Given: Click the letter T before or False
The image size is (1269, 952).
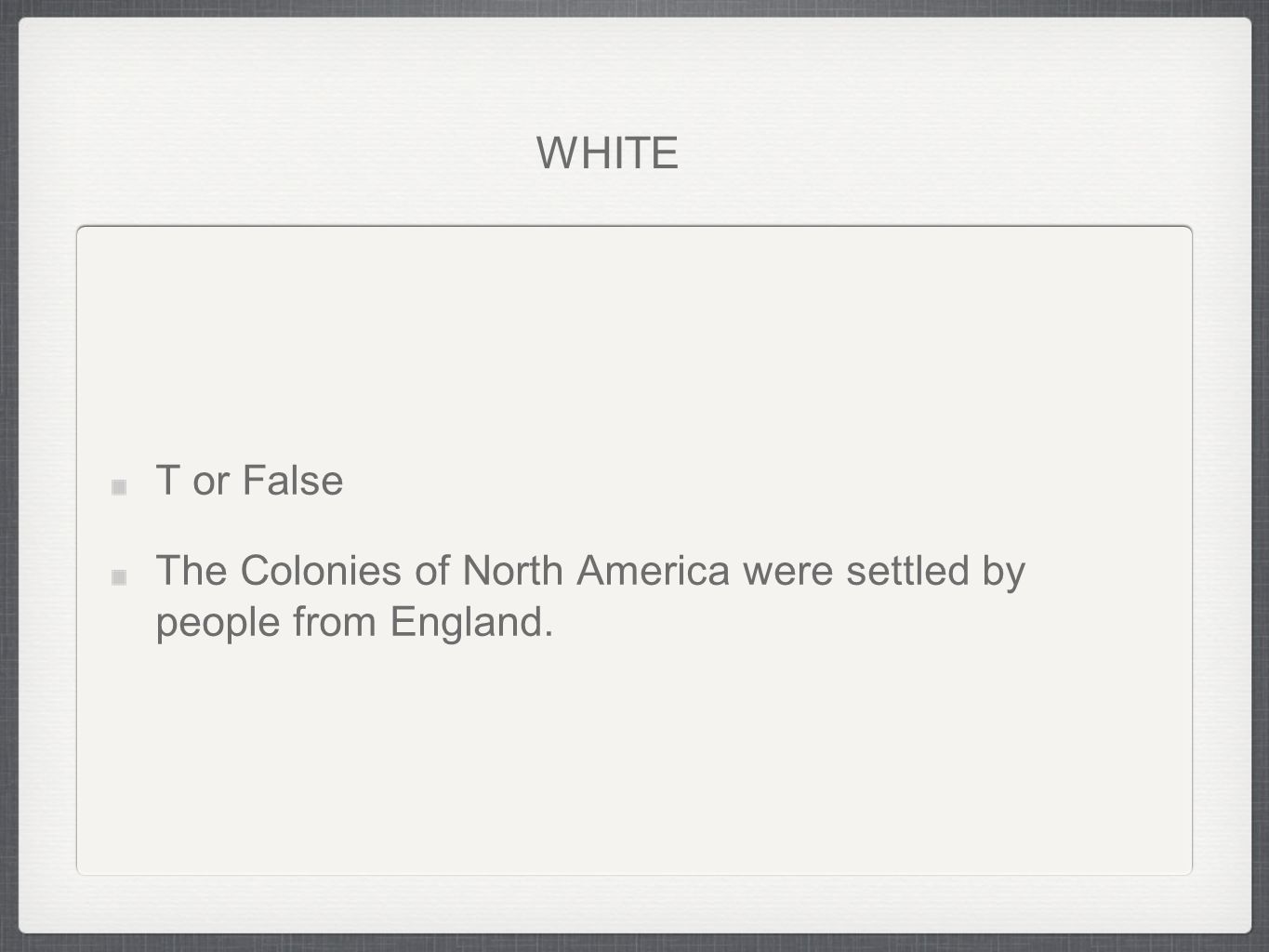Looking at the screenshot, I should click(x=167, y=481).
